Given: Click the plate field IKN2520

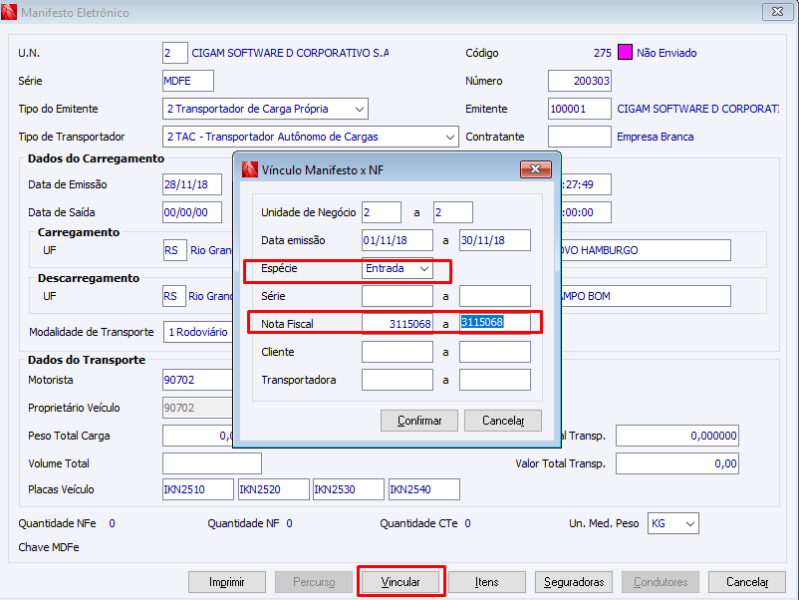Looking at the screenshot, I should 274,489.
